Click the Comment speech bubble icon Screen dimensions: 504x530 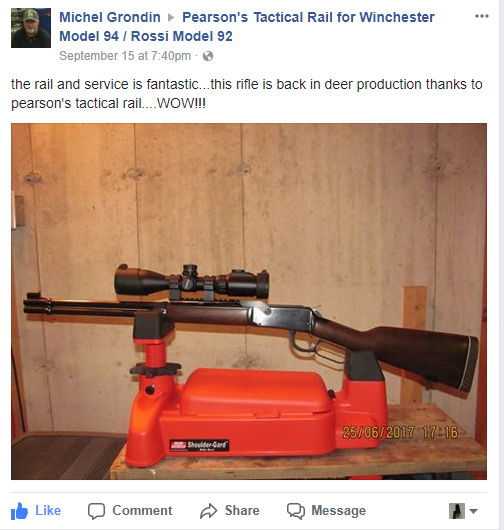[96, 511]
